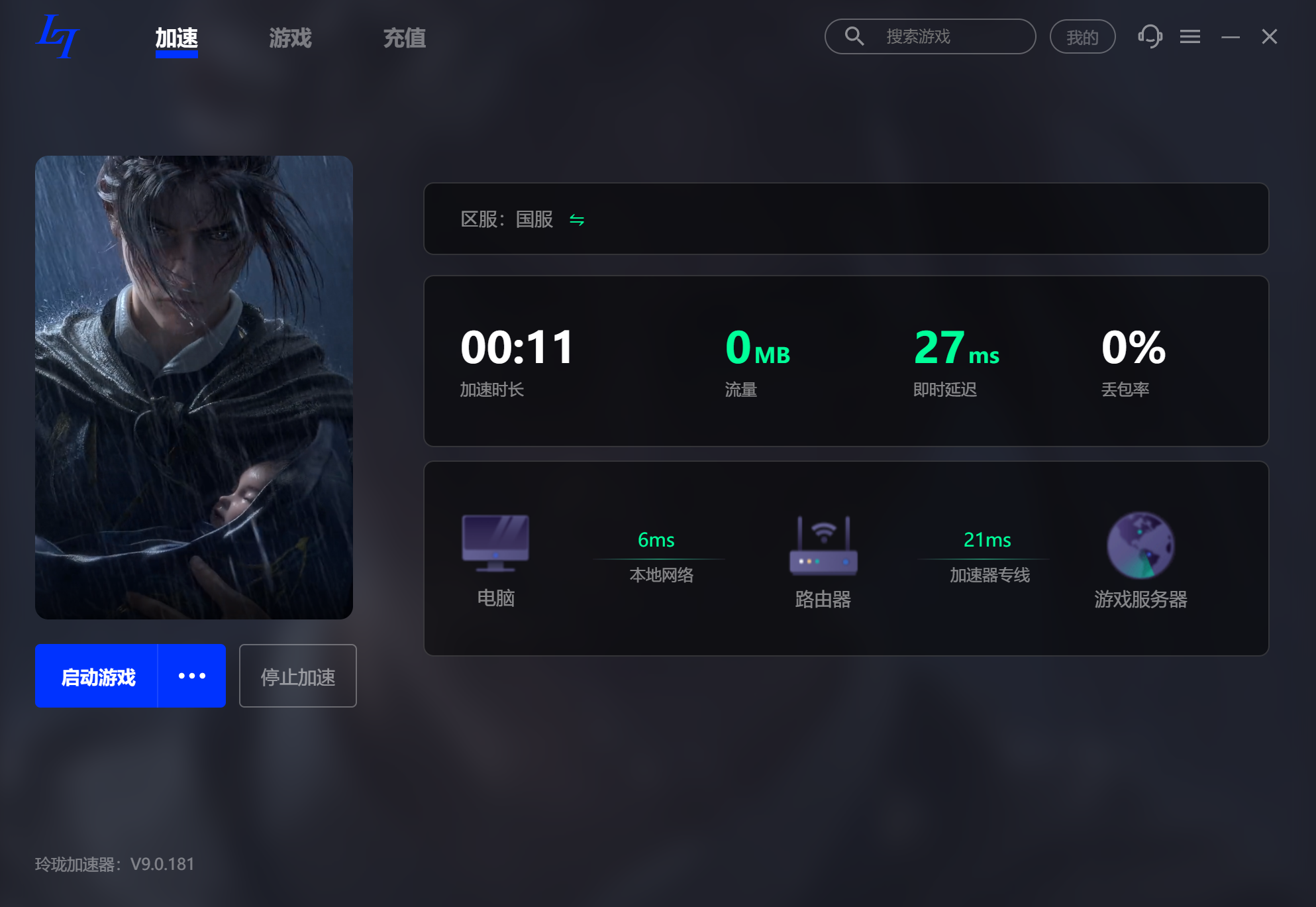Screen dimensions: 1316x907
Task: Click the 游戏服务器 label
Action: 1140,600
